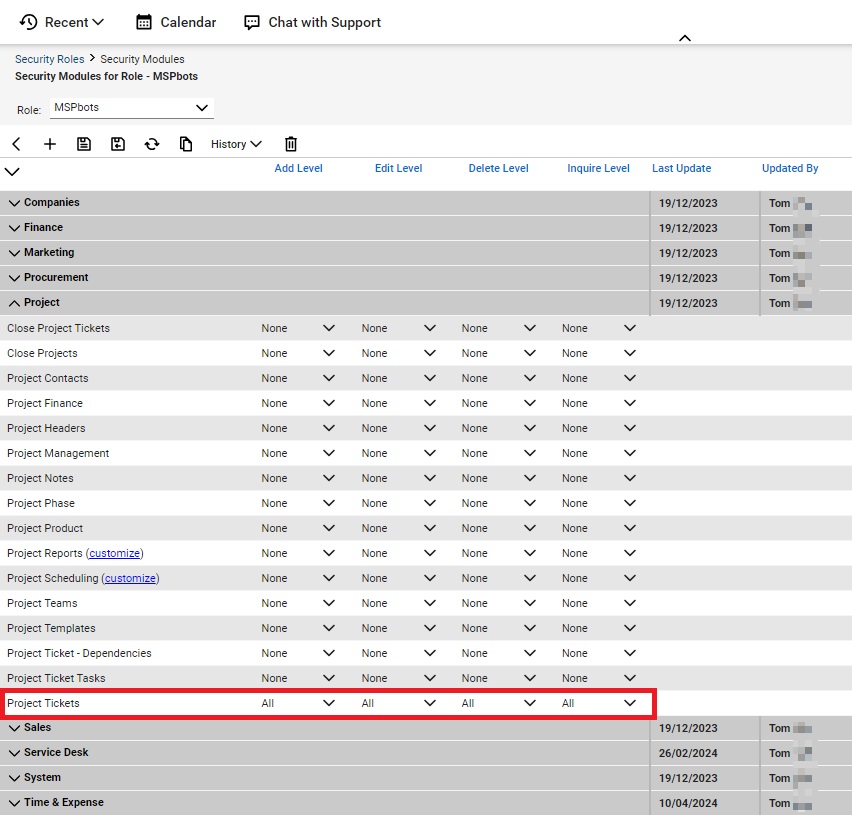Add a new record with the plus icon
This screenshot has width=852, height=815.
coord(50,143)
